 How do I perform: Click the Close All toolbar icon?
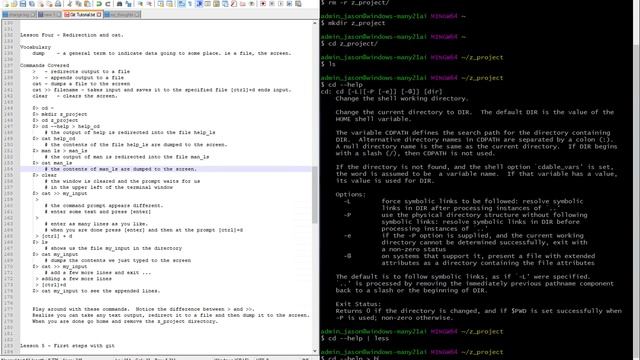pos(49,4)
